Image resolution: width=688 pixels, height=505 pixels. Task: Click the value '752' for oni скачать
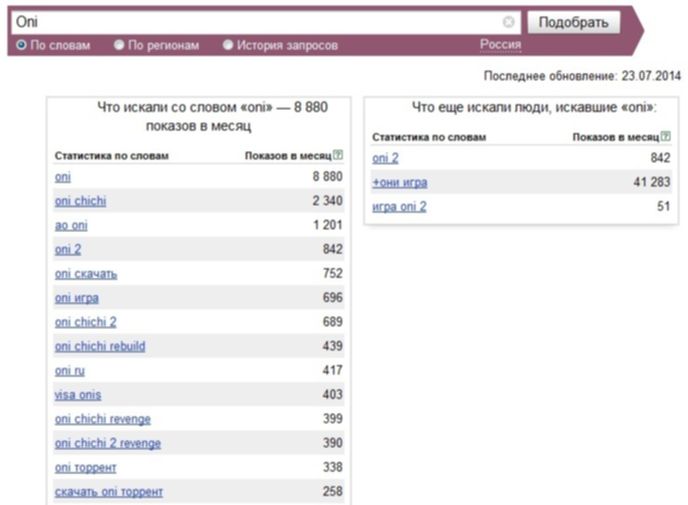[x=333, y=273]
